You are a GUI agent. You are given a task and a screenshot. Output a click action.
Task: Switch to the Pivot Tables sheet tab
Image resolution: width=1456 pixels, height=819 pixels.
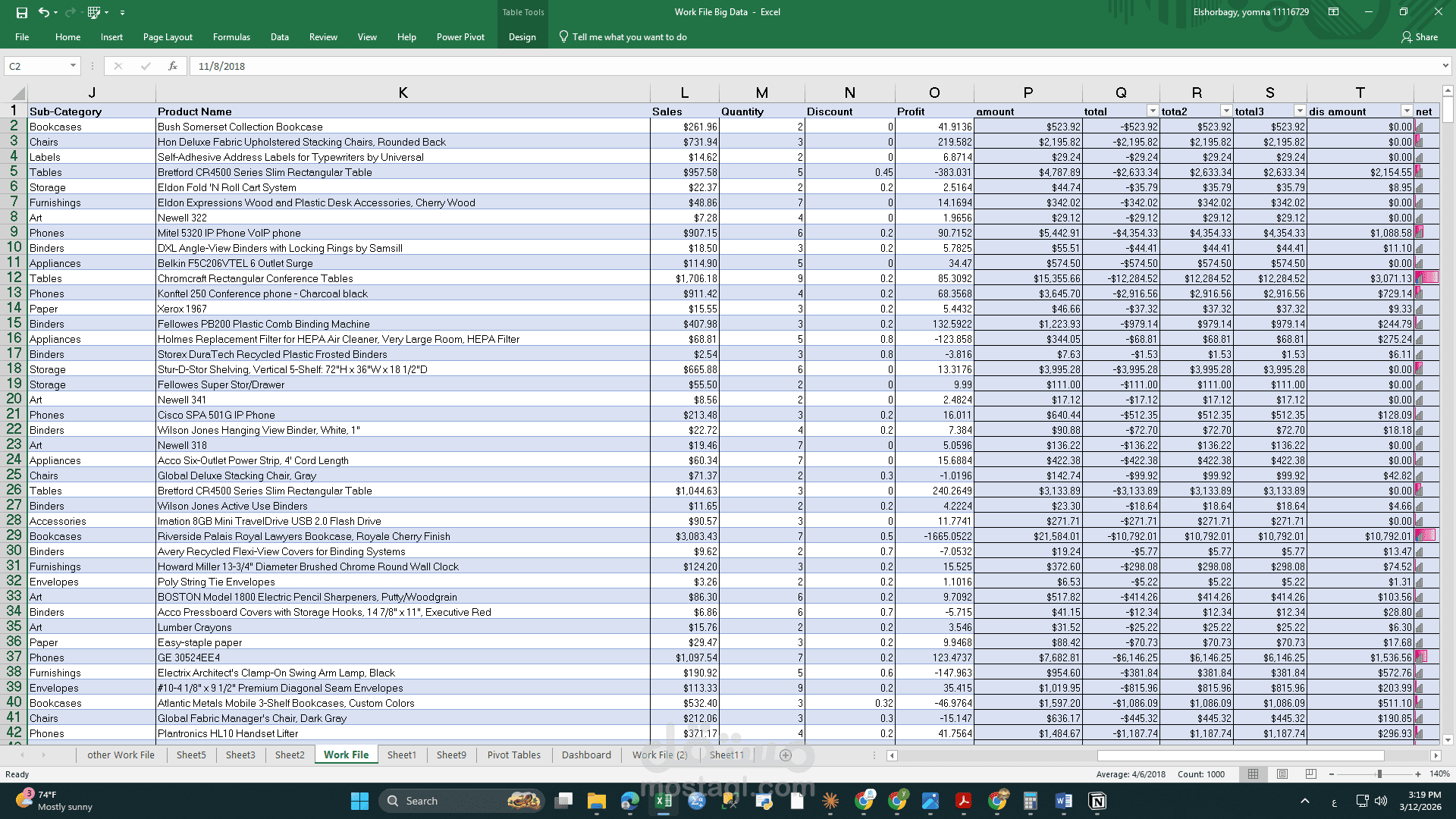point(513,755)
